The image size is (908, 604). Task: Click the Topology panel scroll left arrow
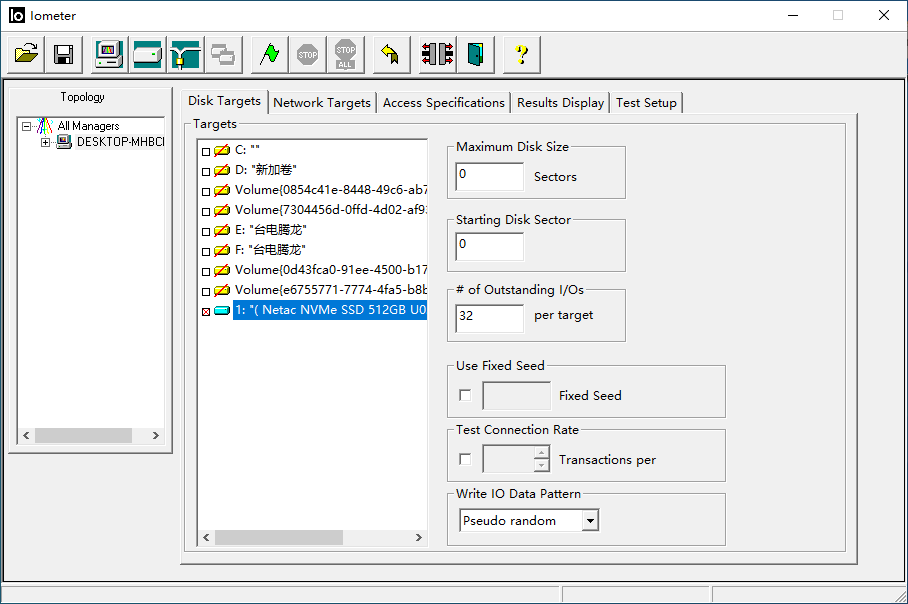(x=26, y=435)
